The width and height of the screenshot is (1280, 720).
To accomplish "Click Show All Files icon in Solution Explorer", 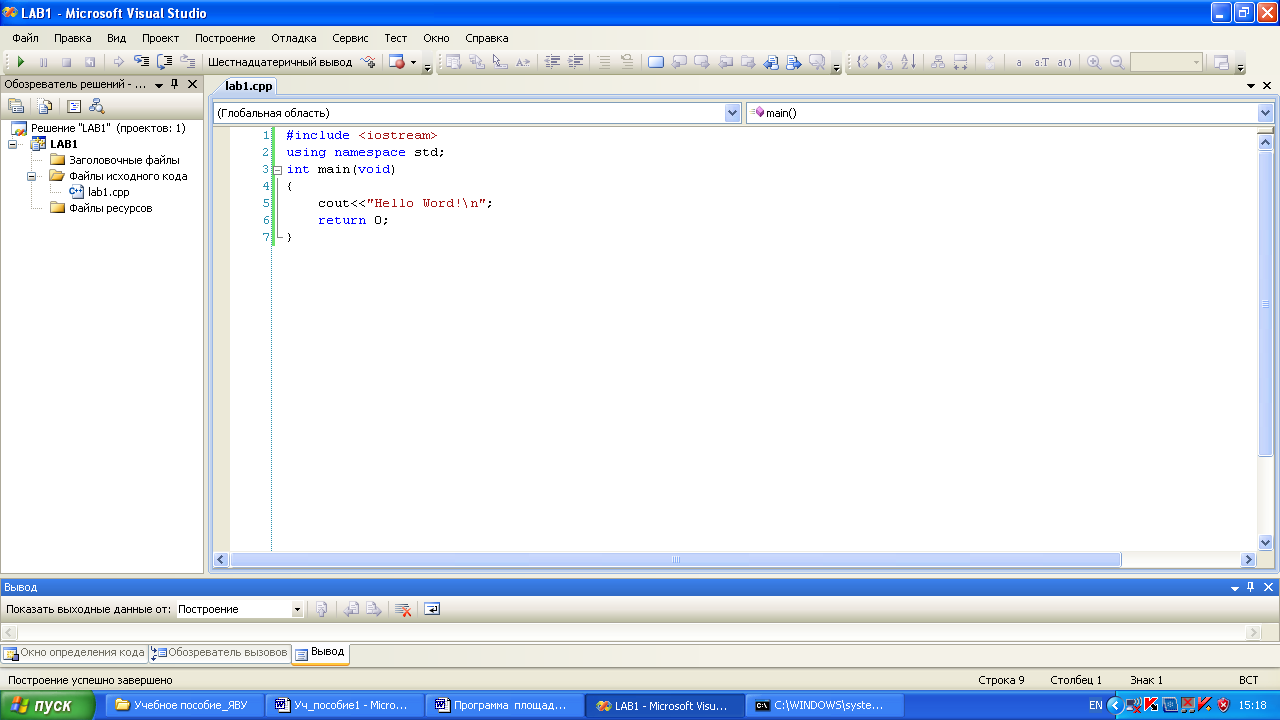I will pyautogui.click(x=45, y=106).
